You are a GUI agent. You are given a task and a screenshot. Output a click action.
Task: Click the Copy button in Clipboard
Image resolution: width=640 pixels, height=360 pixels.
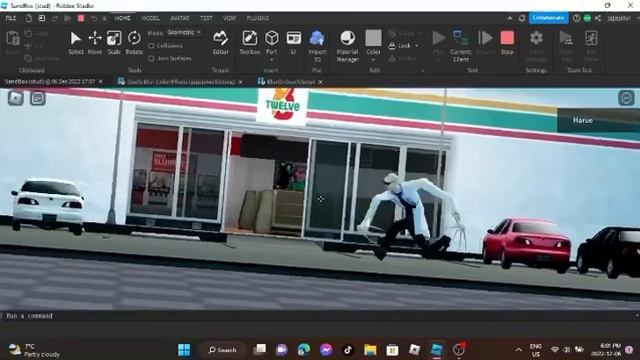point(36,33)
